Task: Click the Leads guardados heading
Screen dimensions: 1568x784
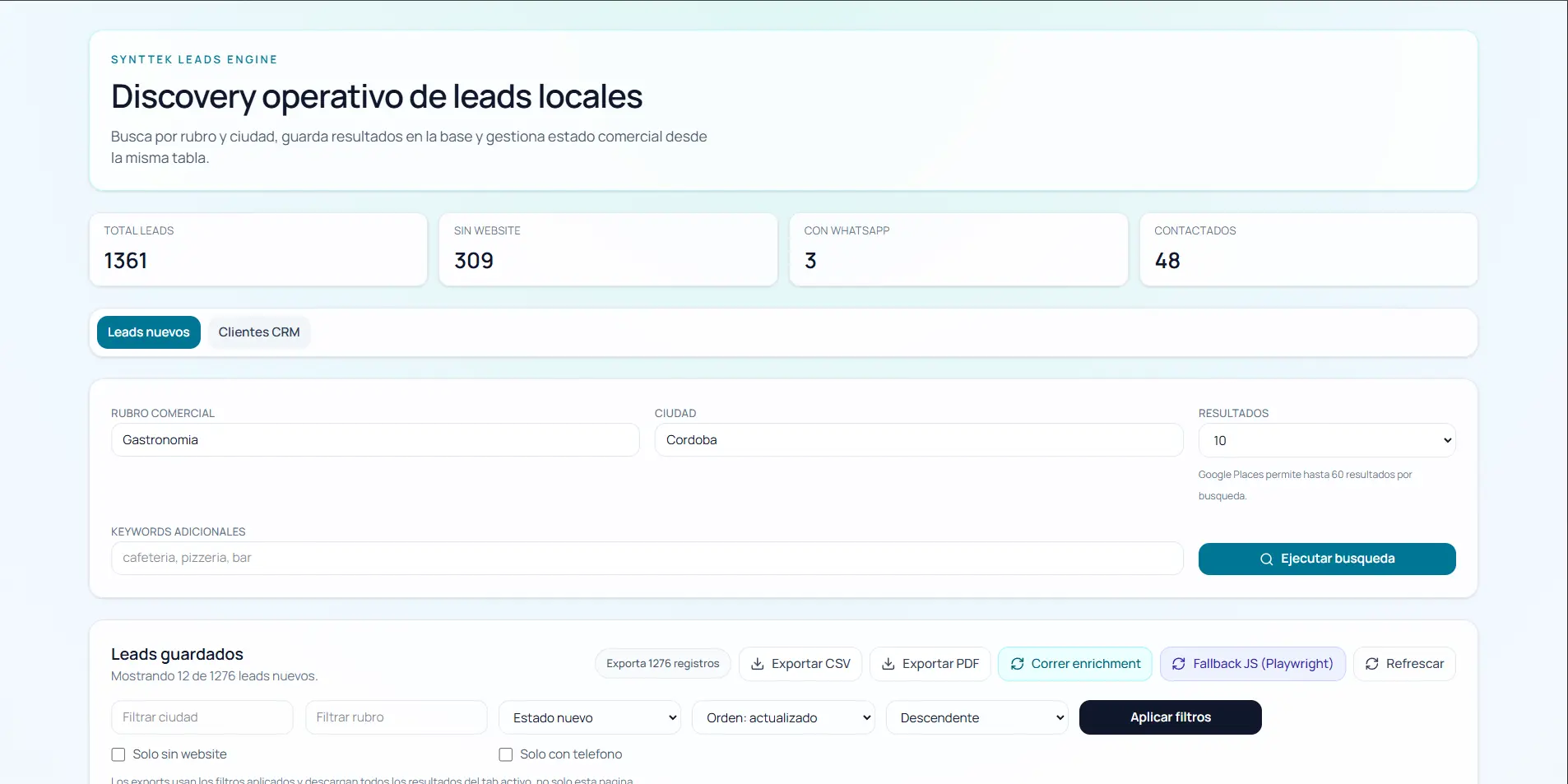Action: pos(177,654)
